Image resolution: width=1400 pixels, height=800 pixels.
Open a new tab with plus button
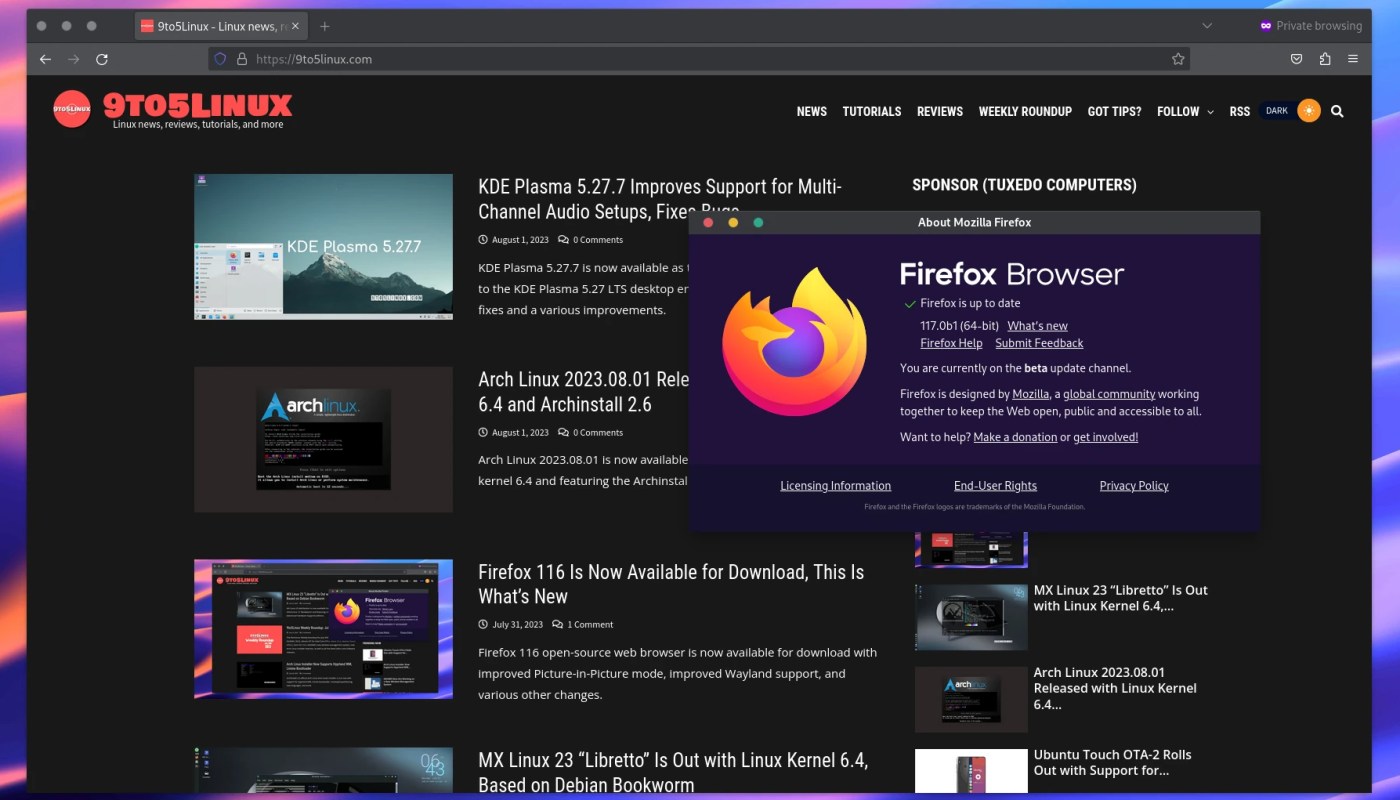324,26
